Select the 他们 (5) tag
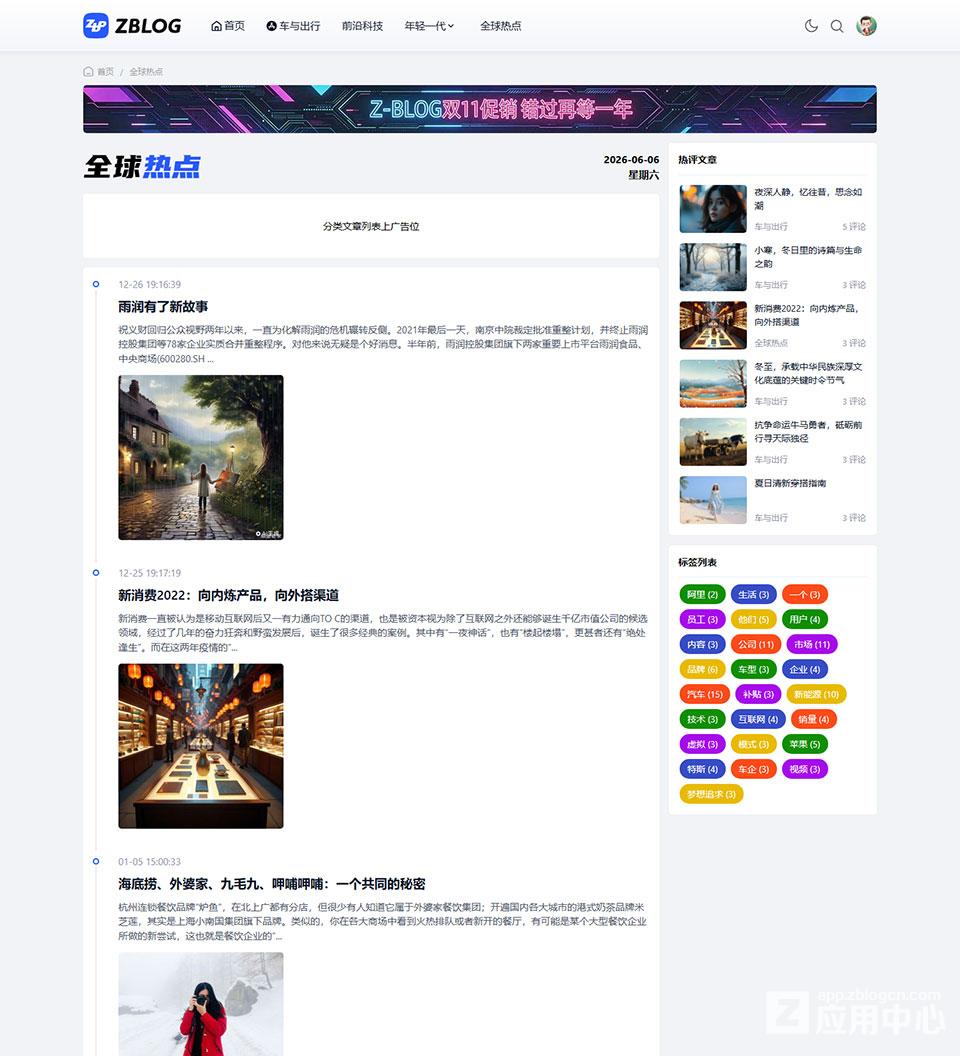The width and height of the screenshot is (960, 1056). [753, 620]
